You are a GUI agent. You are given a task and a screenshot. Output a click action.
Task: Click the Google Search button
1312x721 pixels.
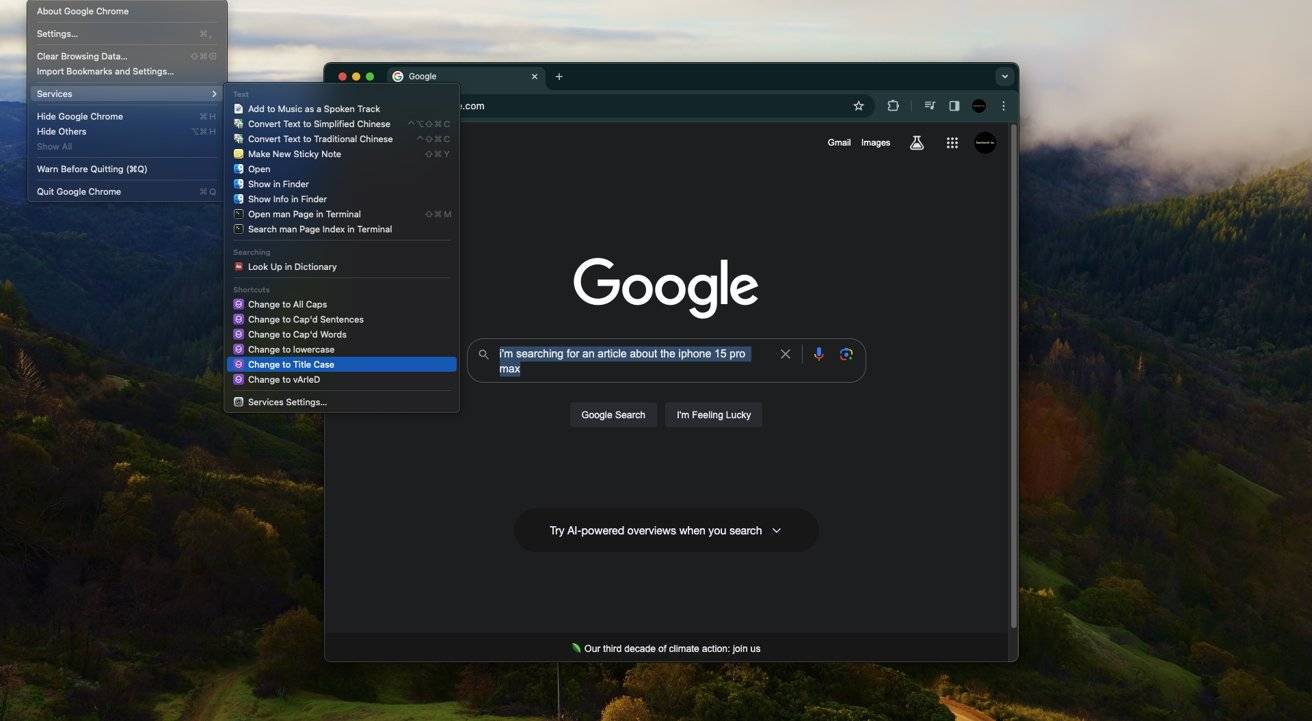(x=613, y=415)
